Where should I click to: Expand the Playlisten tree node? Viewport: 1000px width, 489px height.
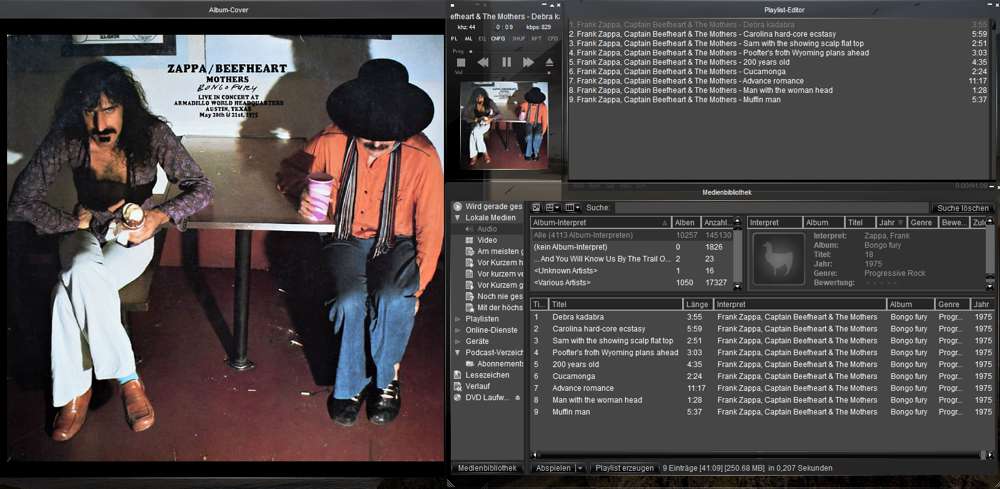point(458,319)
